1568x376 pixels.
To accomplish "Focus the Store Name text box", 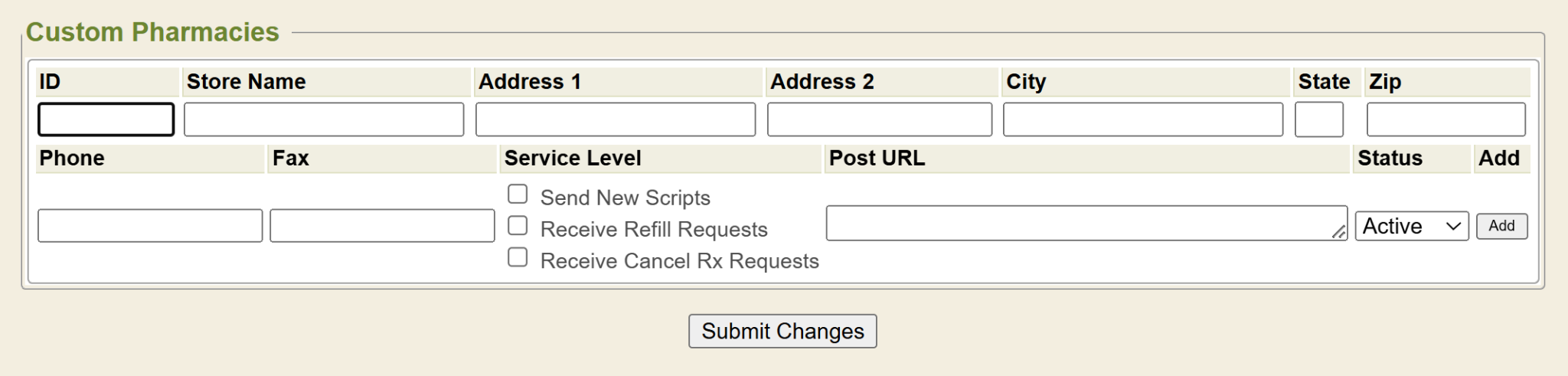I will point(324,119).
